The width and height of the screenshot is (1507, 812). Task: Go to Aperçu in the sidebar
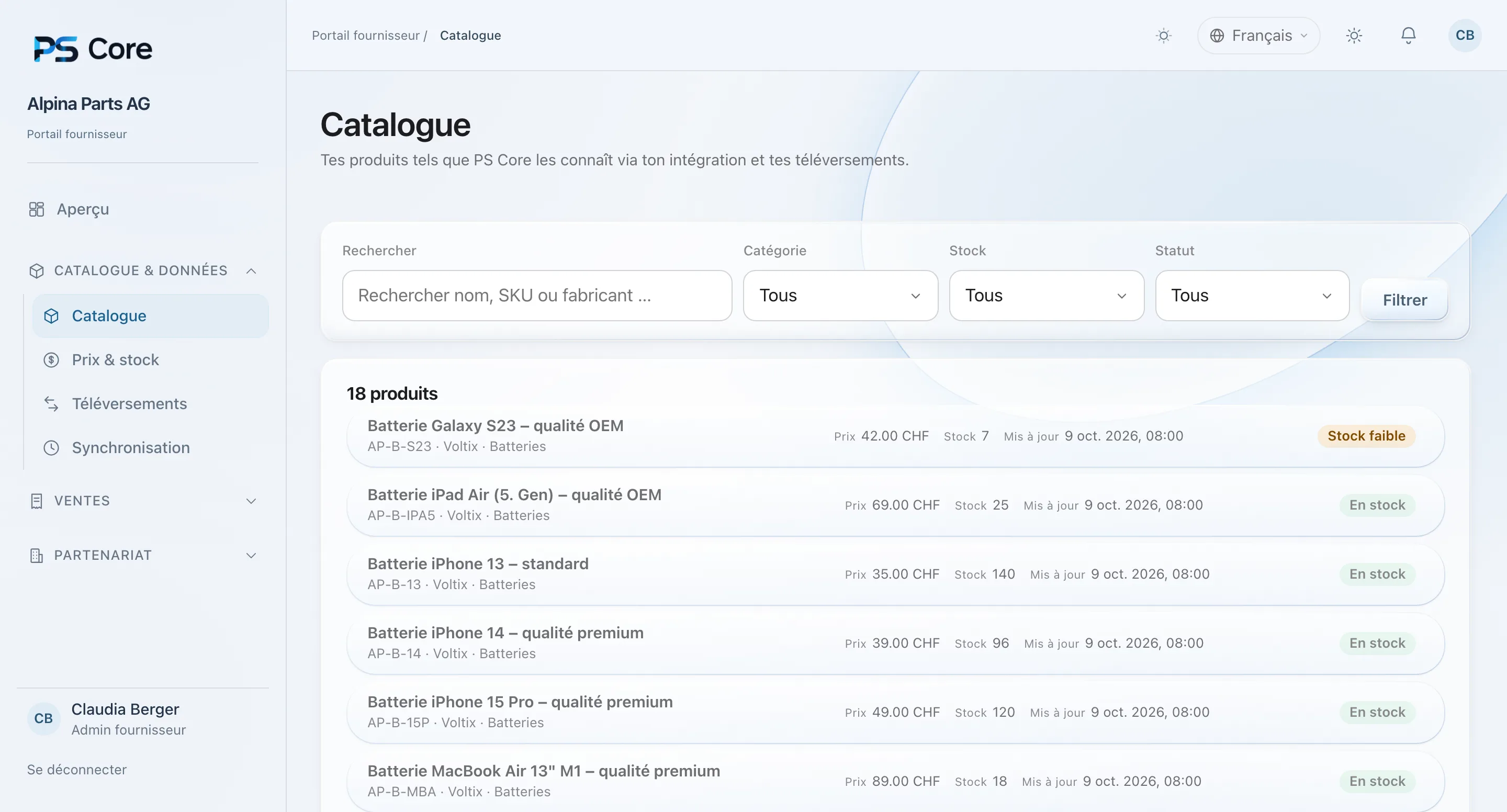[x=83, y=209]
